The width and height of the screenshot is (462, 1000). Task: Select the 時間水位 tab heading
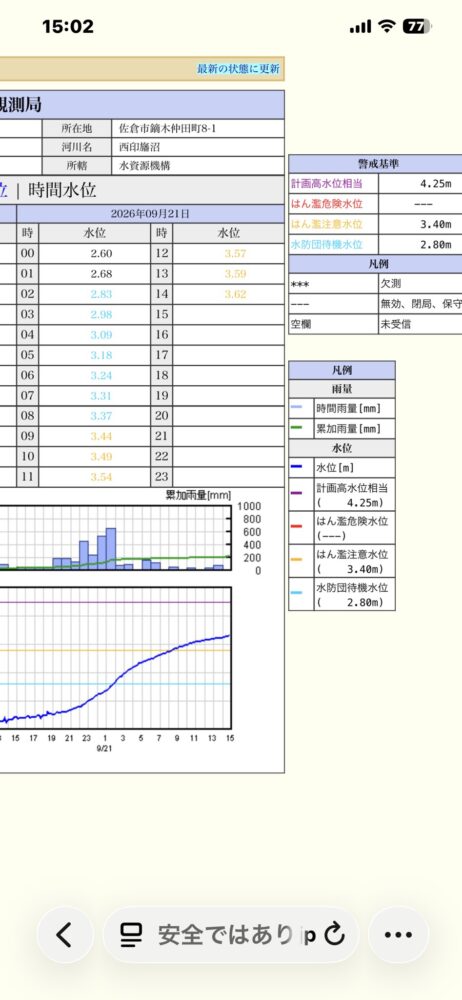(x=63, y=190)
